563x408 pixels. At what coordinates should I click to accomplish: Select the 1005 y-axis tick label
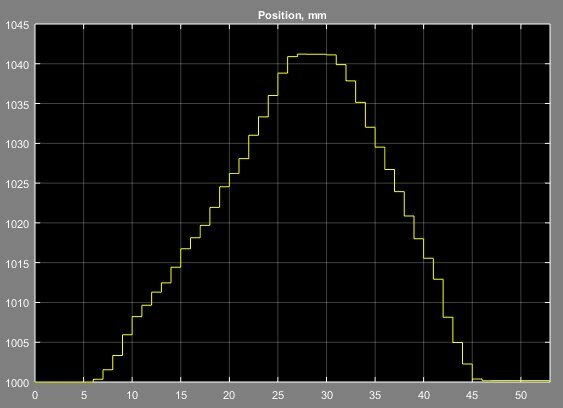[x=17, y=343]
